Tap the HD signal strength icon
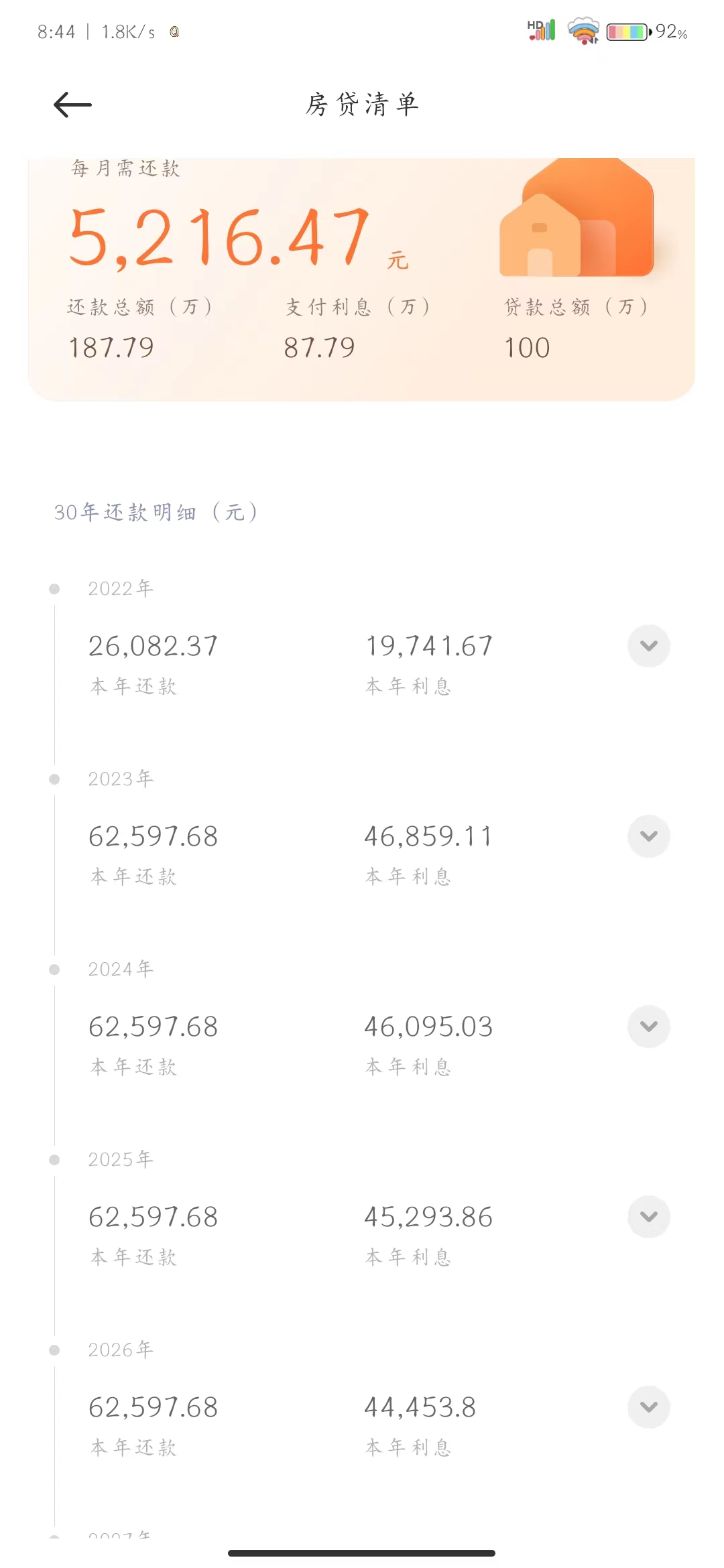 (542, 30)
